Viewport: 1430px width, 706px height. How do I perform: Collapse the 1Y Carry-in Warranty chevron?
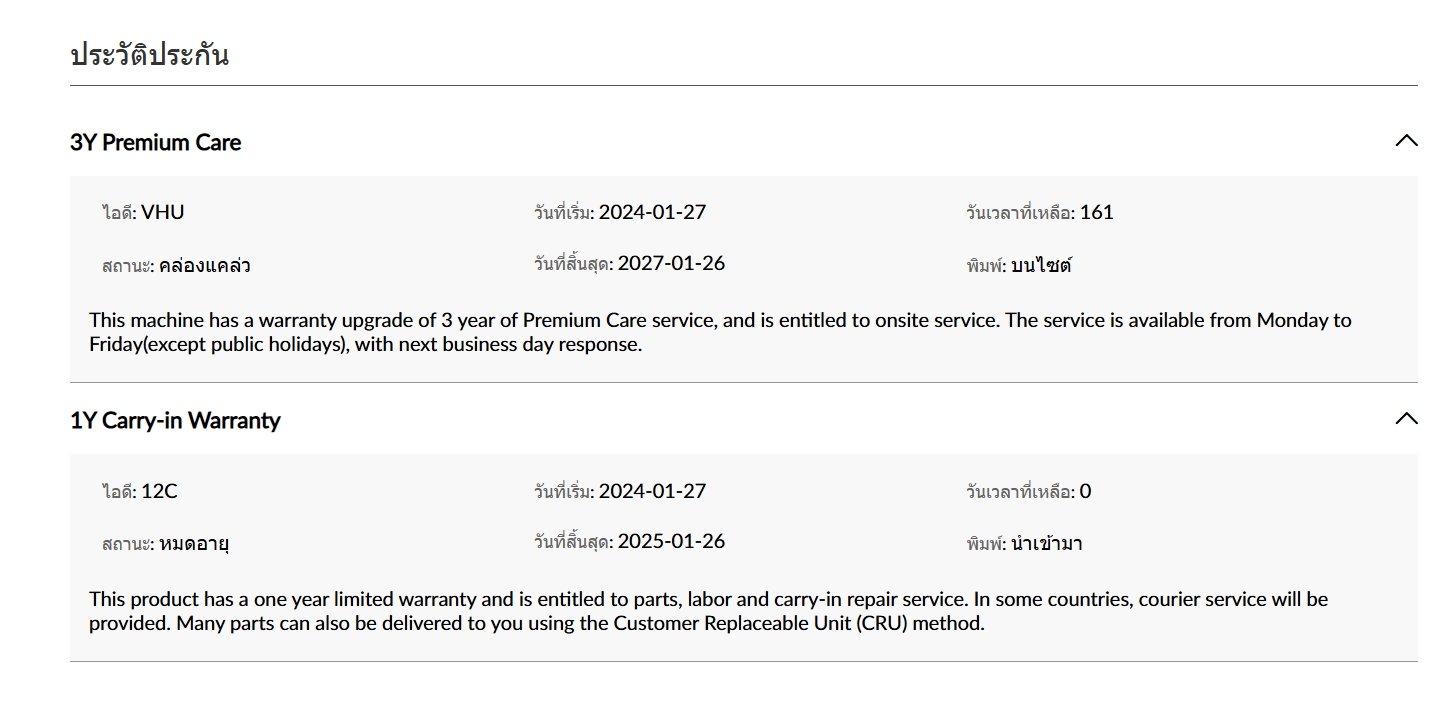pos(1405,419)
